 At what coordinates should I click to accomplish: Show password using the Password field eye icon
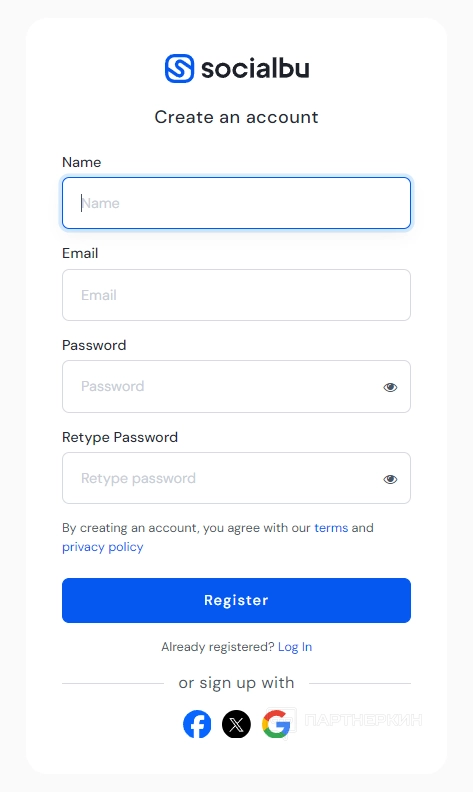[x=390, y=387]
